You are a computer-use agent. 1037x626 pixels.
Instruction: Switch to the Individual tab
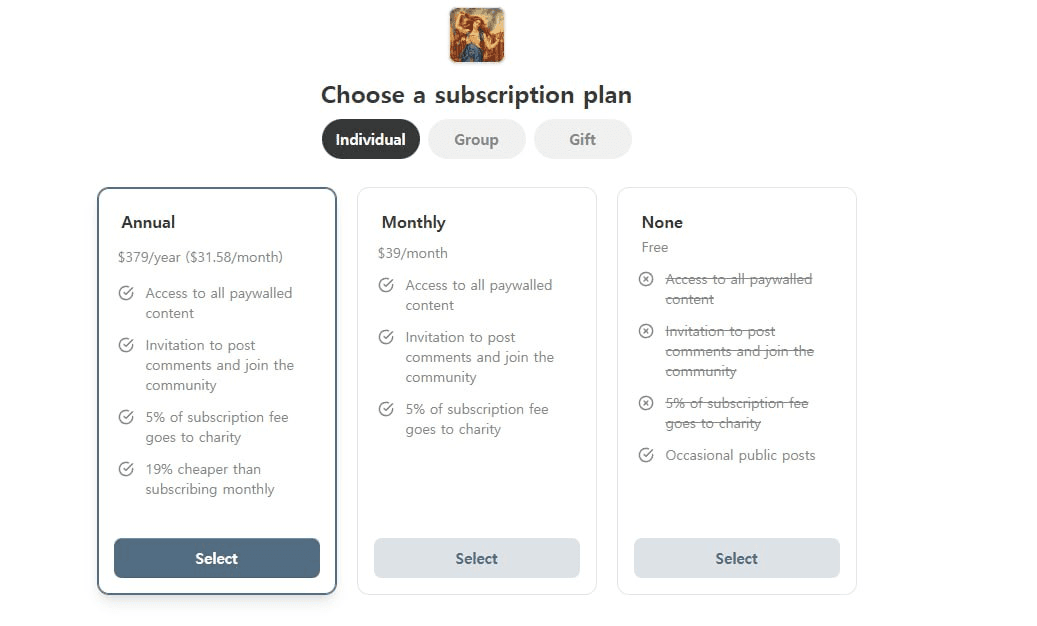click(x=370, y=139)
